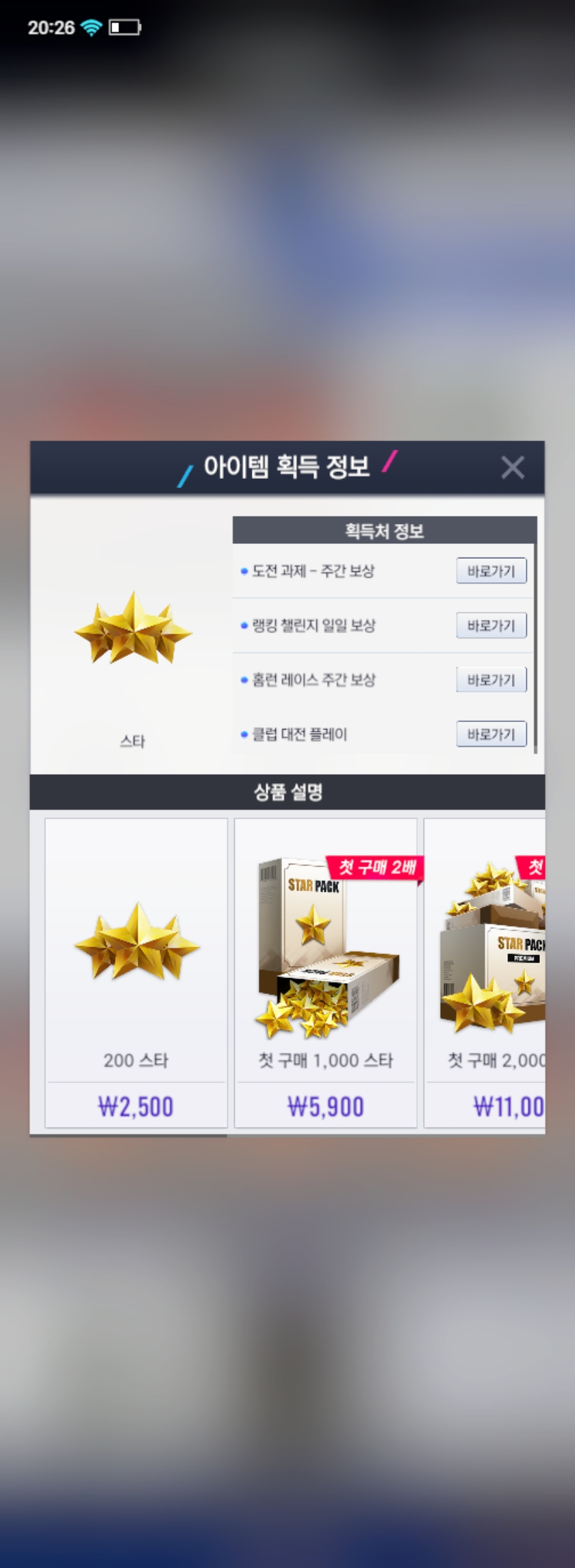Click the 도전 과제 - 주간 보상 entry
Image resolution: width=575 pixels, height=1568 pixels.
click(313, 571)
